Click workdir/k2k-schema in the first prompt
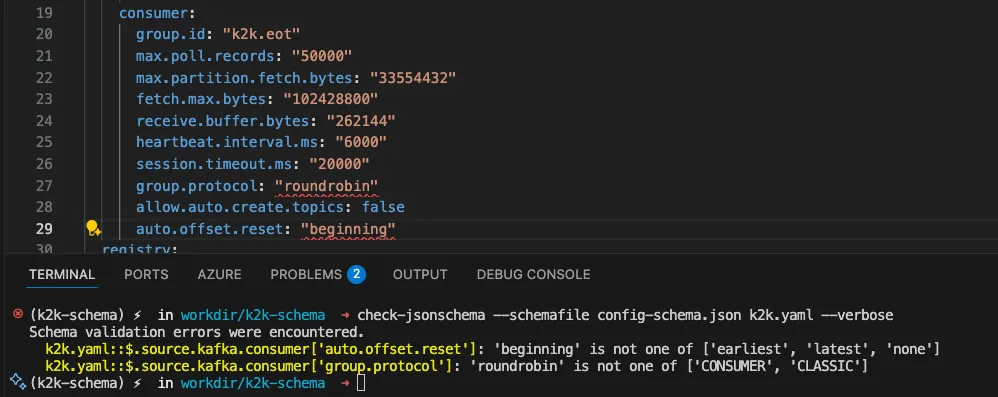Viewport: 998px width, 397px height. click(253, 315)
